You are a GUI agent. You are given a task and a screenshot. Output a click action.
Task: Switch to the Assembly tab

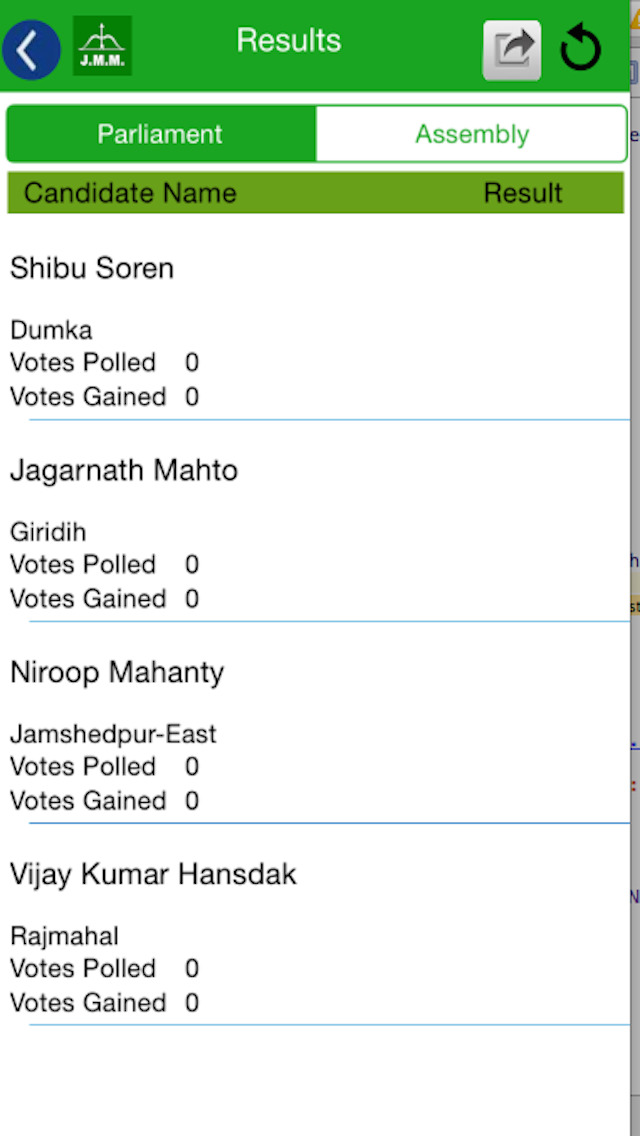[471, 133]
